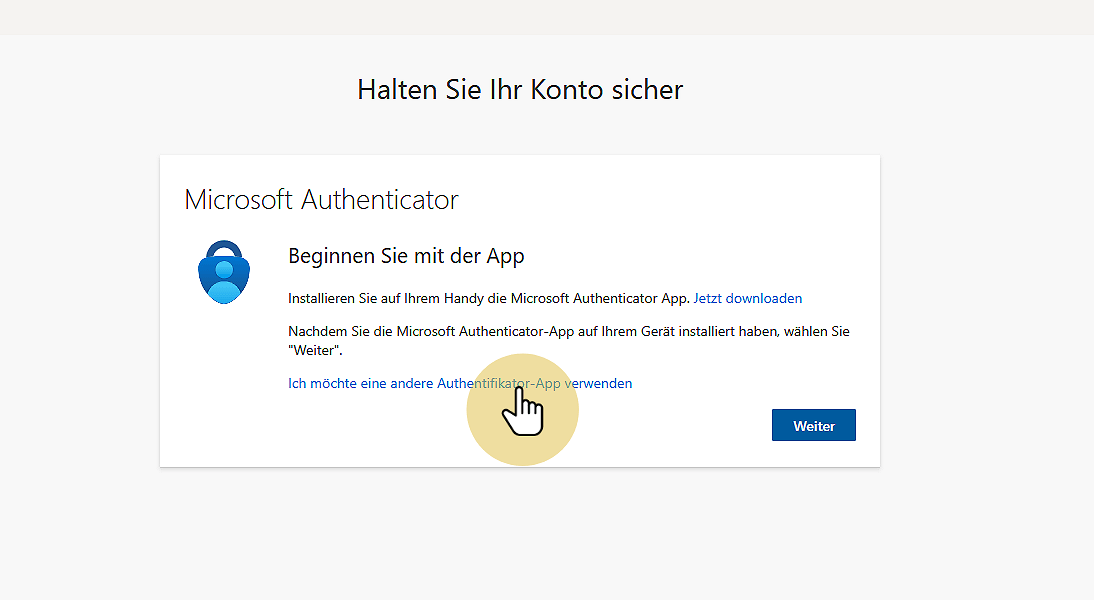Open the 'Jetzt downloaden' link

(x=747, y=298)
